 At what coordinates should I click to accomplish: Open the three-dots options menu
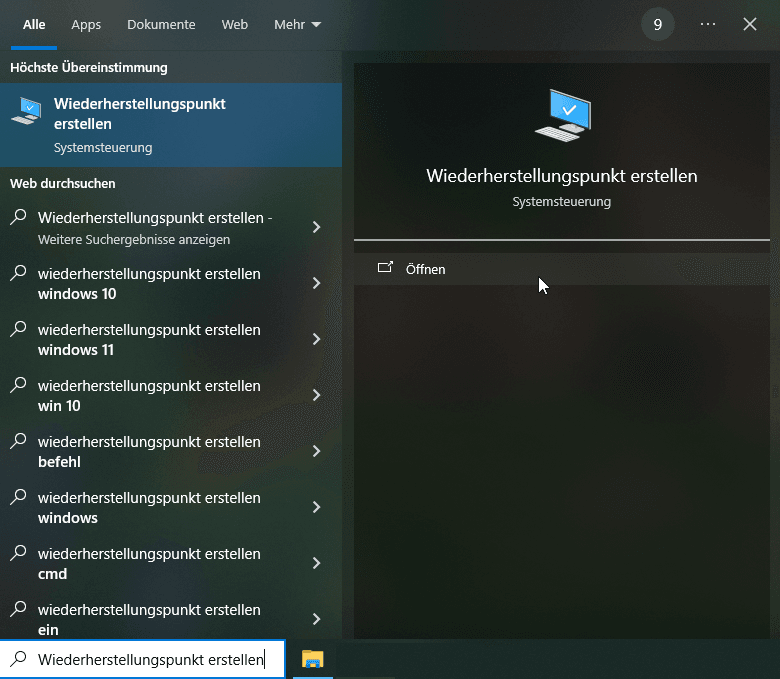click(707, 24)
